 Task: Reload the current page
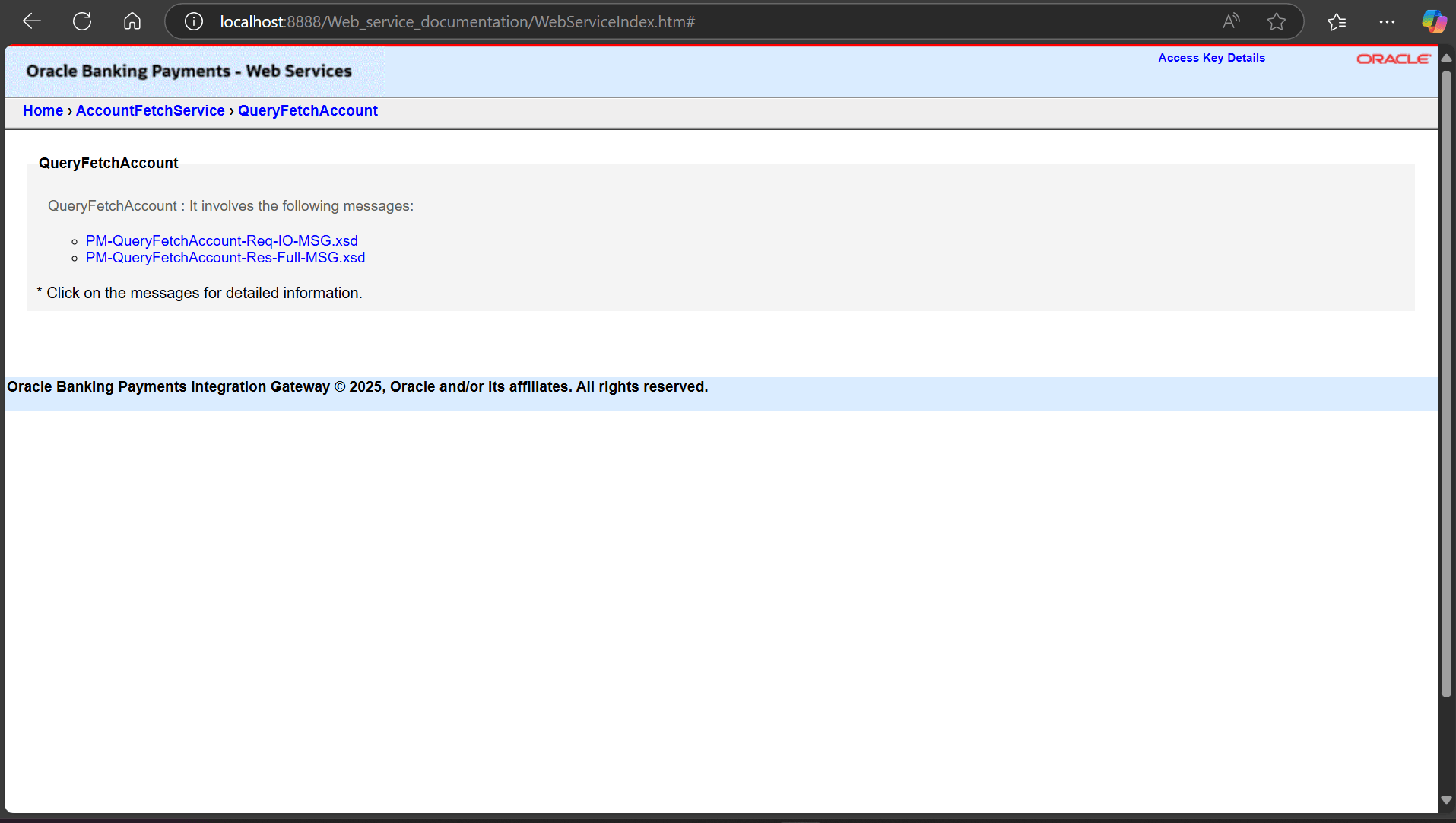[82, 21]
